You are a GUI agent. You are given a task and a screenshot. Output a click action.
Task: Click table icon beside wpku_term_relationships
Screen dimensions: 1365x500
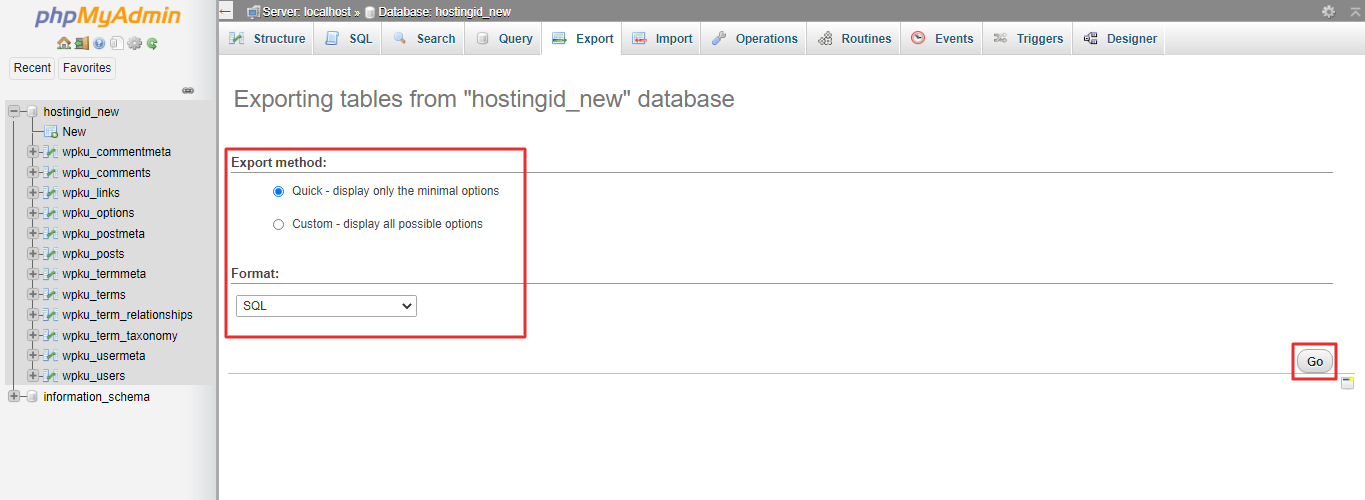51,315
